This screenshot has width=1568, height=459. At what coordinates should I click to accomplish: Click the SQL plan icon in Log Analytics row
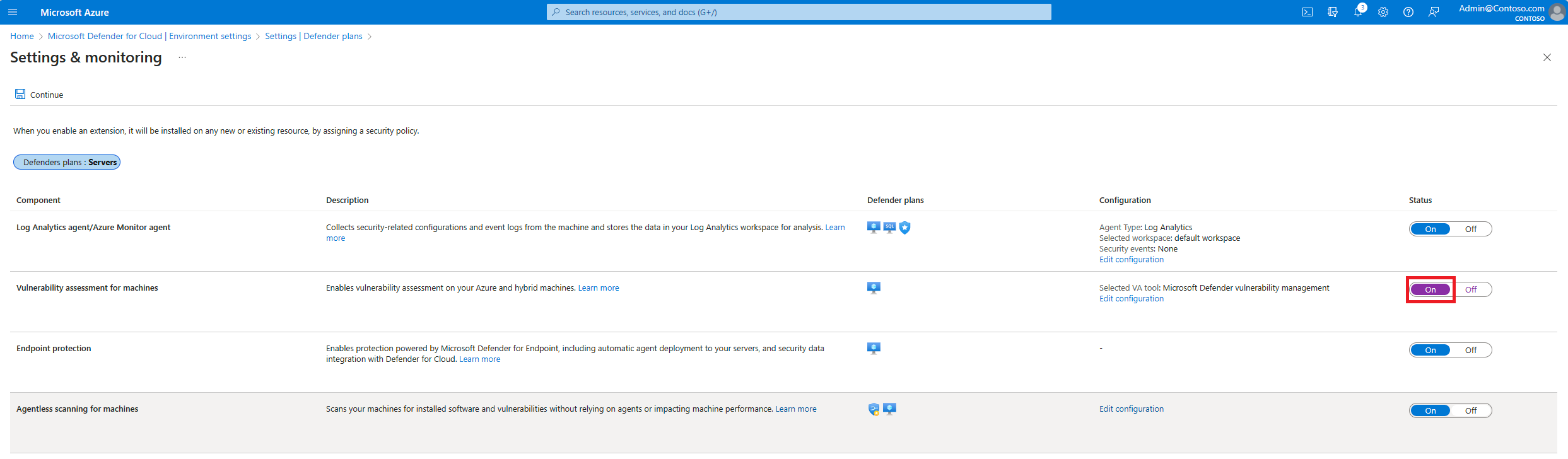click(889, 228)
